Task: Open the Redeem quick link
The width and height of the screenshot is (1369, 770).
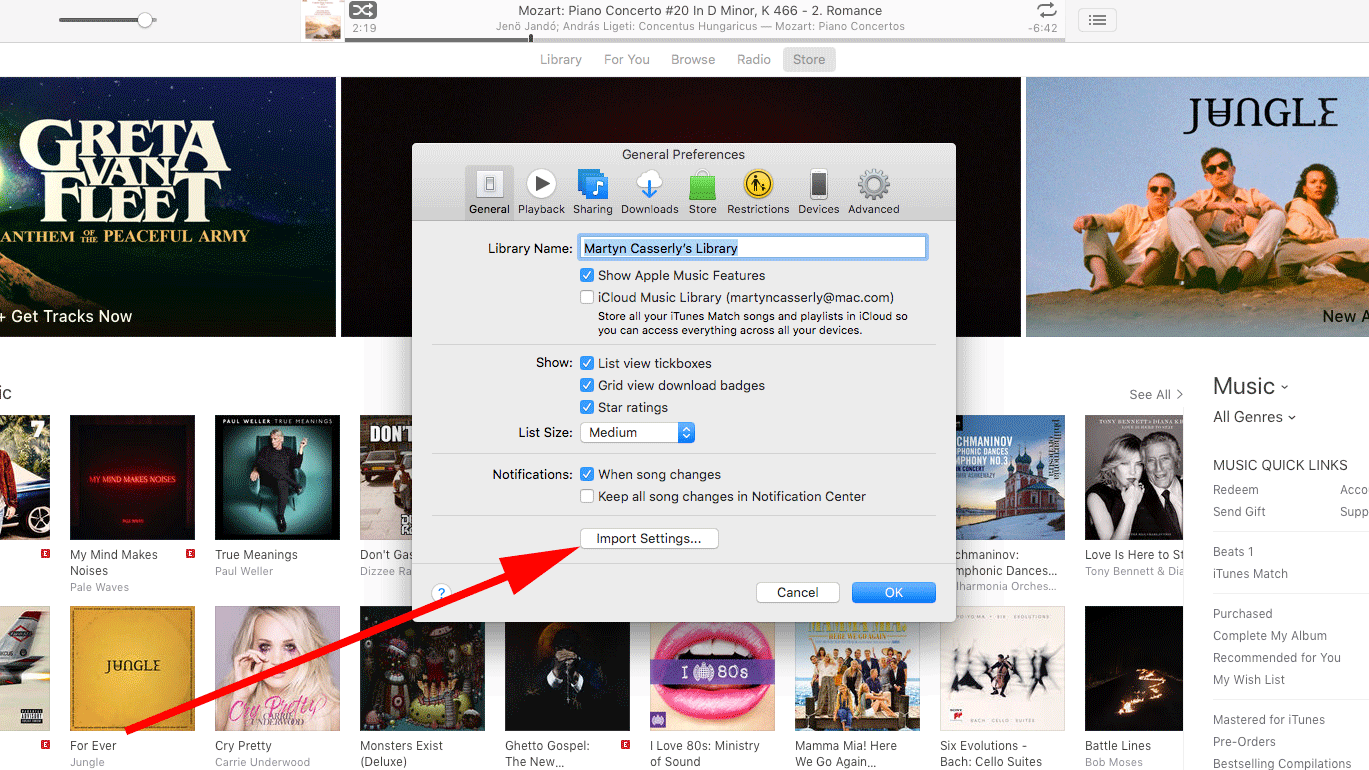Action: [x=1236, y=490]
